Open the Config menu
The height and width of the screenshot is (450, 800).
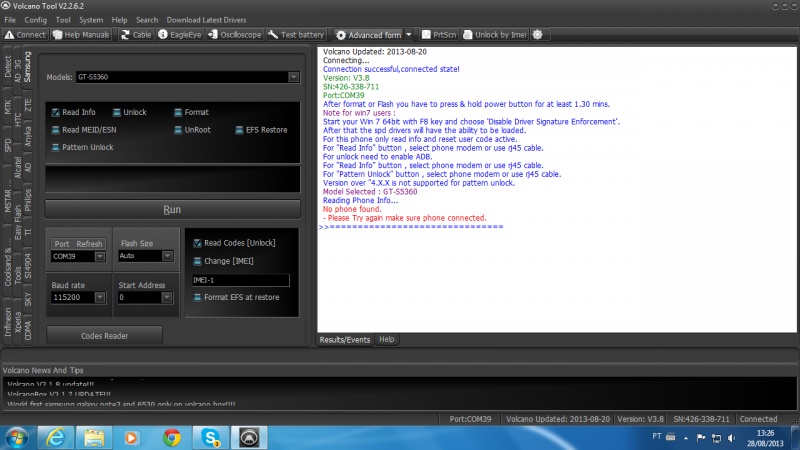(36, 20)
